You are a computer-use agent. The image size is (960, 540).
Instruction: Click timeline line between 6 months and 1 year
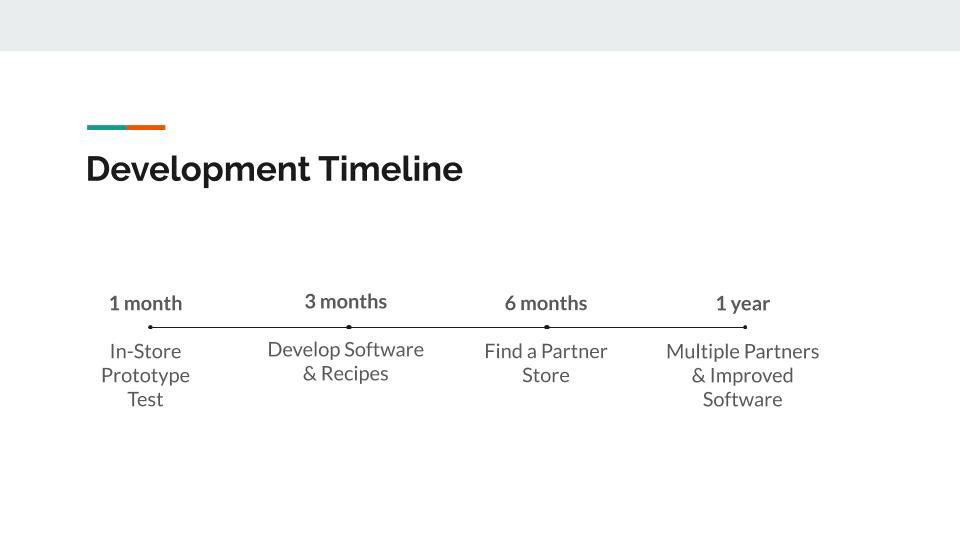click(x=646, y=327)
